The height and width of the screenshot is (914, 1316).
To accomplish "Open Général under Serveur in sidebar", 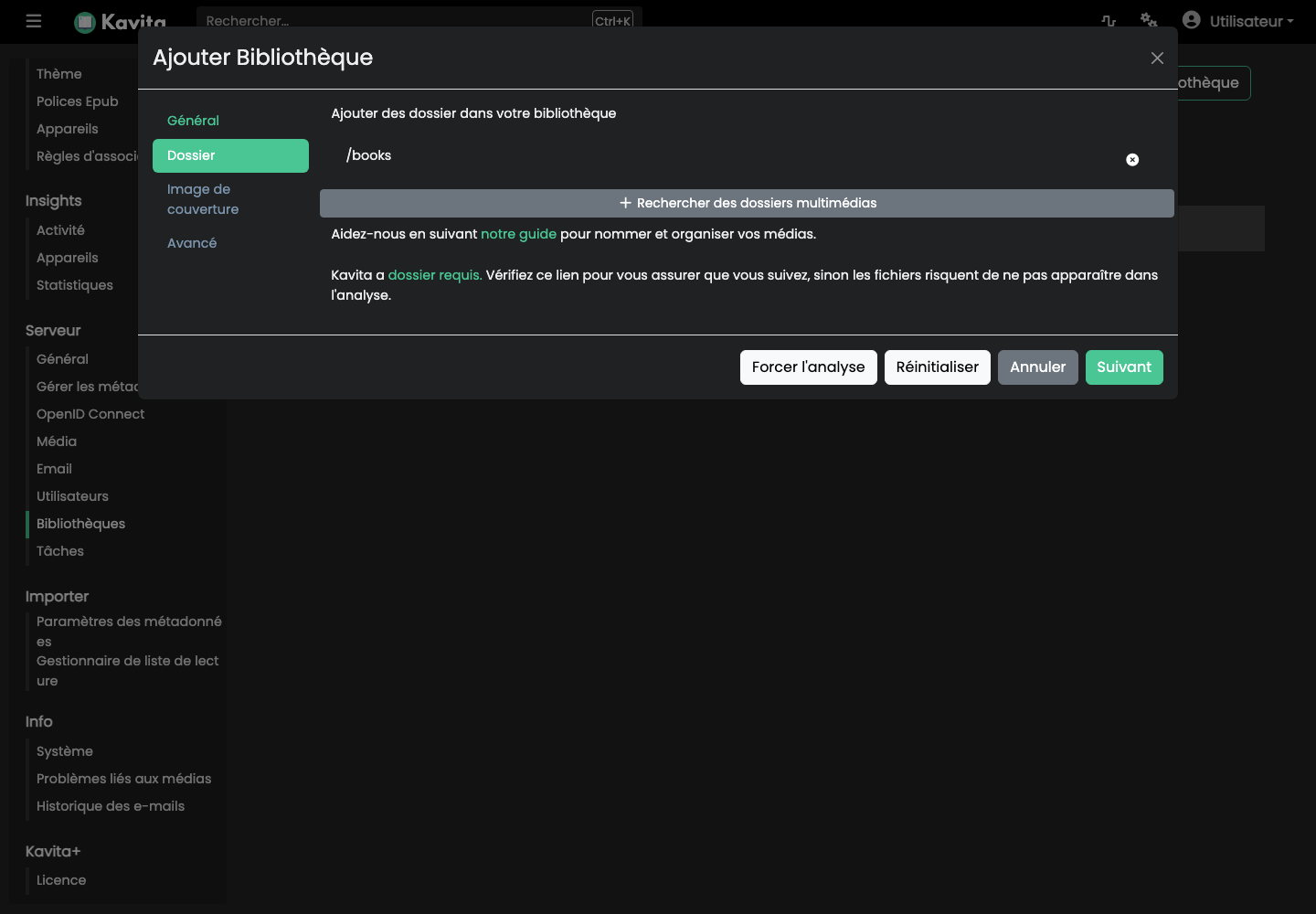I will click(62, 359).
